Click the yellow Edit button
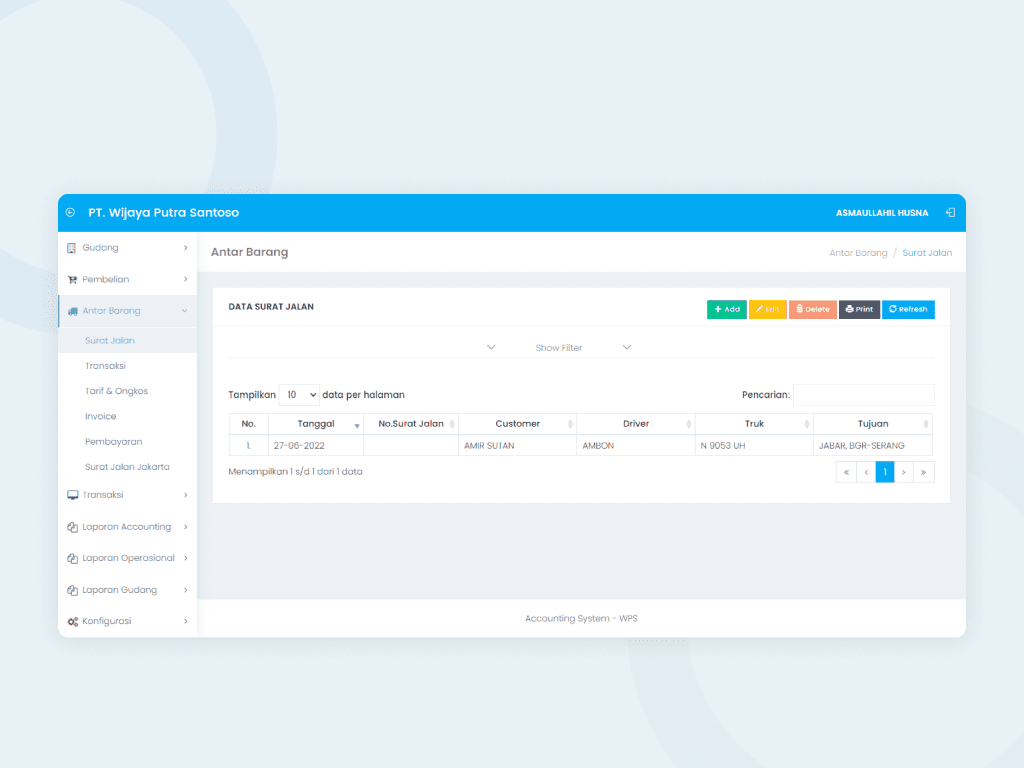The height and width of the screenshot is (768, 1024). 768,310
